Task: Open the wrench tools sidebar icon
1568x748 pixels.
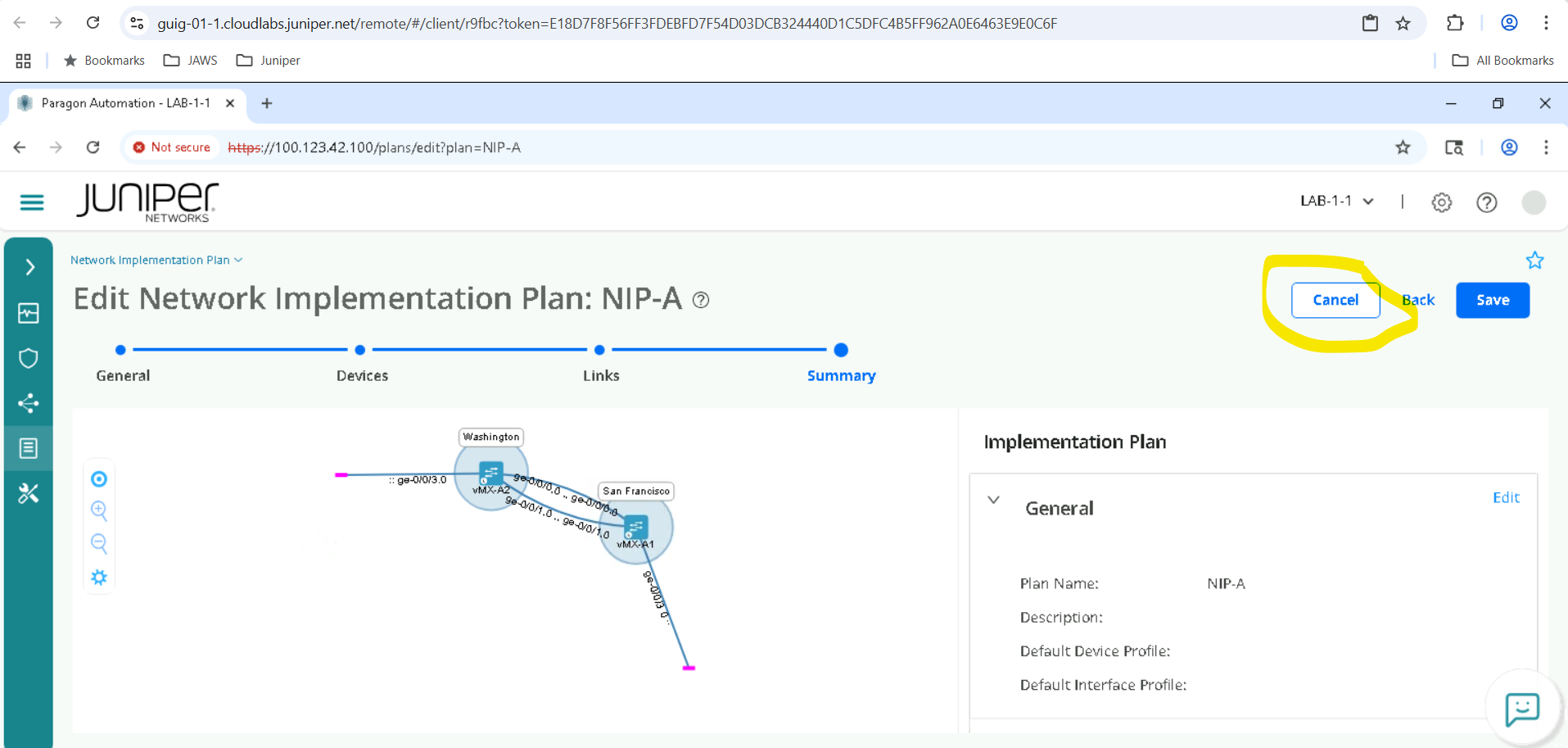Action: point(29,493)
